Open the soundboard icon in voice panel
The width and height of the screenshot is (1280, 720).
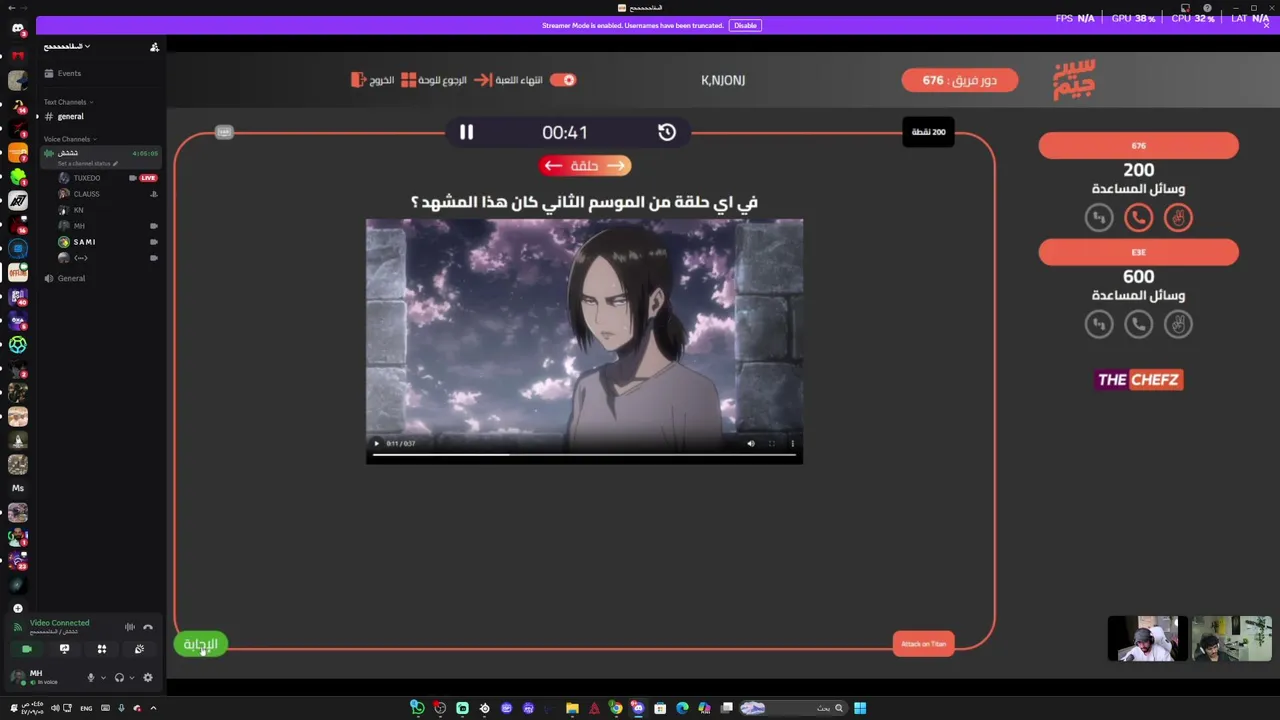(x=139, y=649)
